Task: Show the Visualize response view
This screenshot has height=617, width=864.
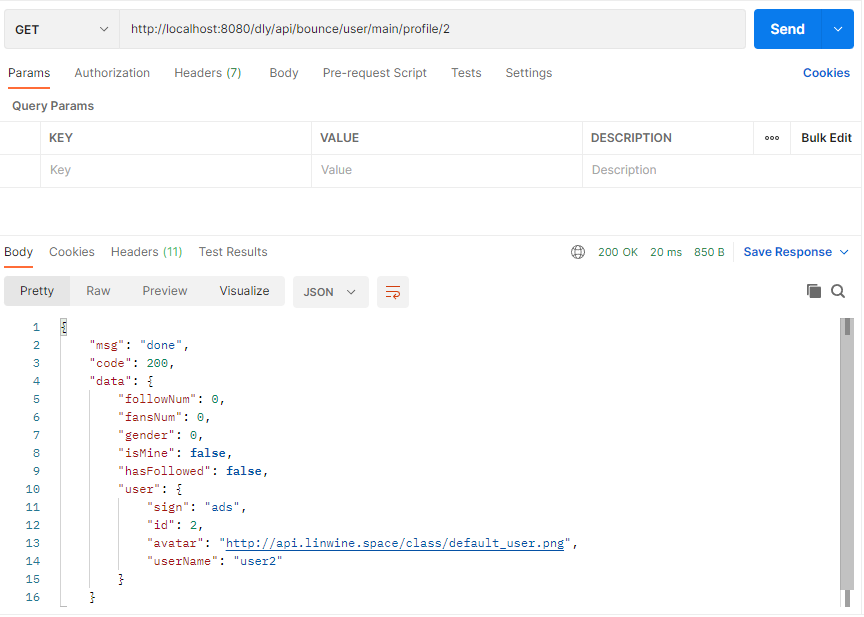Action: point(244,291)
